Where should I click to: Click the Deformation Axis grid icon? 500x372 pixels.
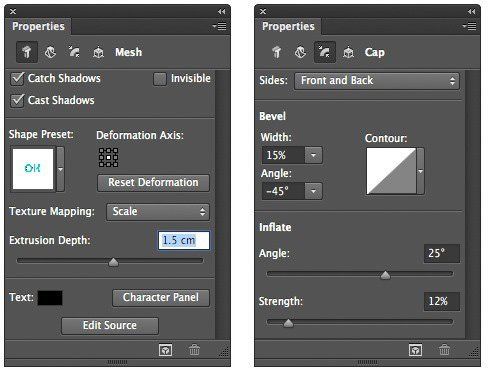click(108, 157)
